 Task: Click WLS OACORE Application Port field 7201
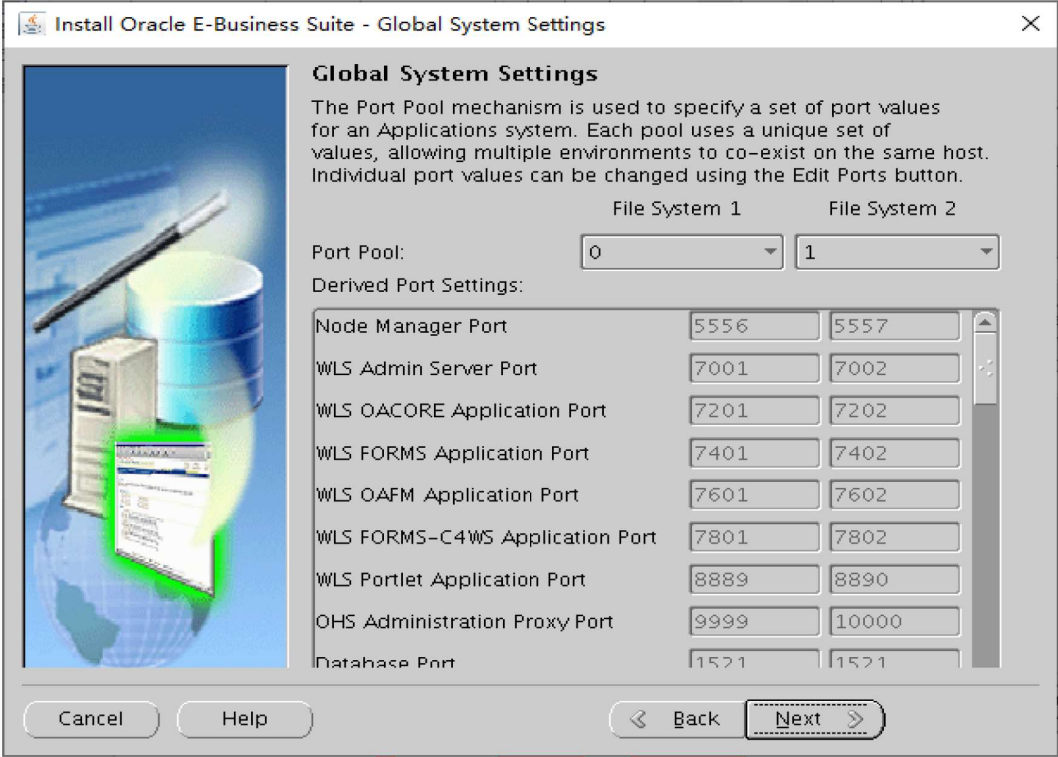(x=754, y=410)
